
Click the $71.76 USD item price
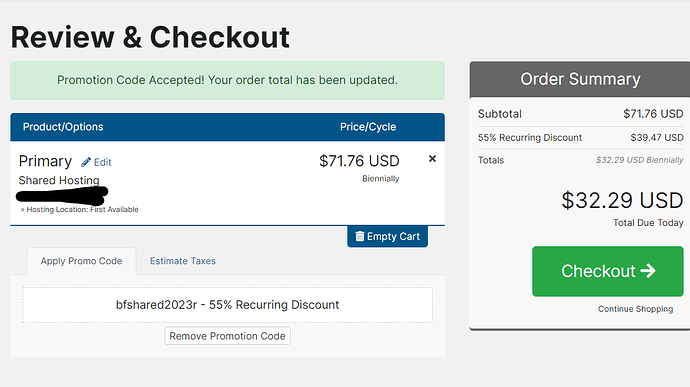359,161
